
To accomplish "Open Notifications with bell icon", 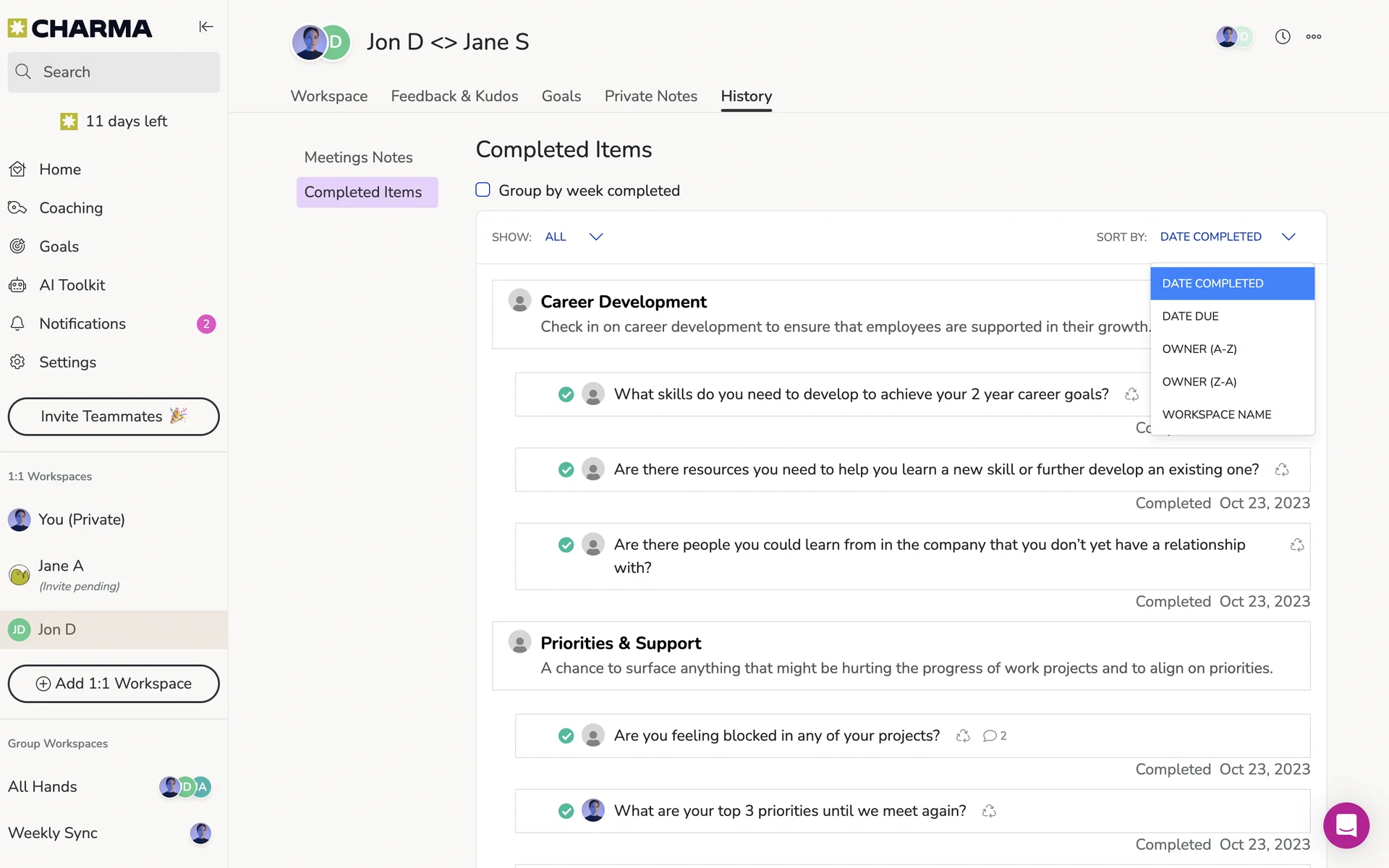I will click(x=82, y=323).
